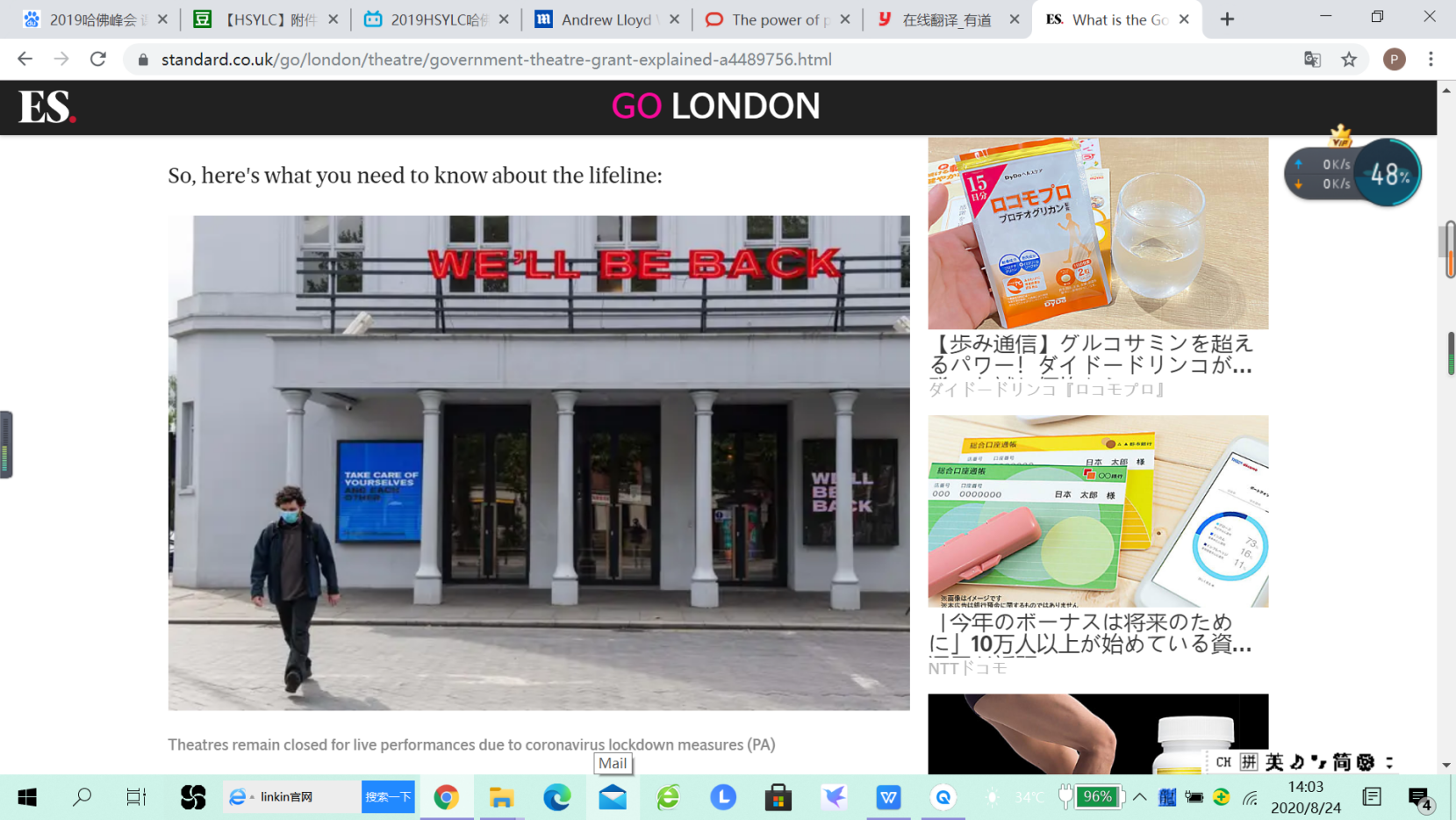Reload the page with refresh icon

98,60
